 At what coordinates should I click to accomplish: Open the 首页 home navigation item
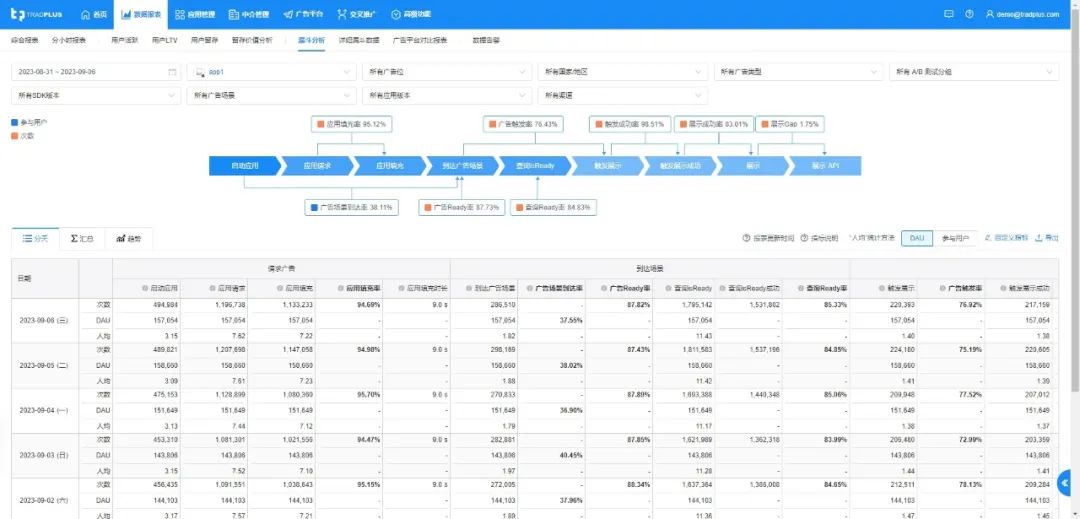tap(93, 14)
